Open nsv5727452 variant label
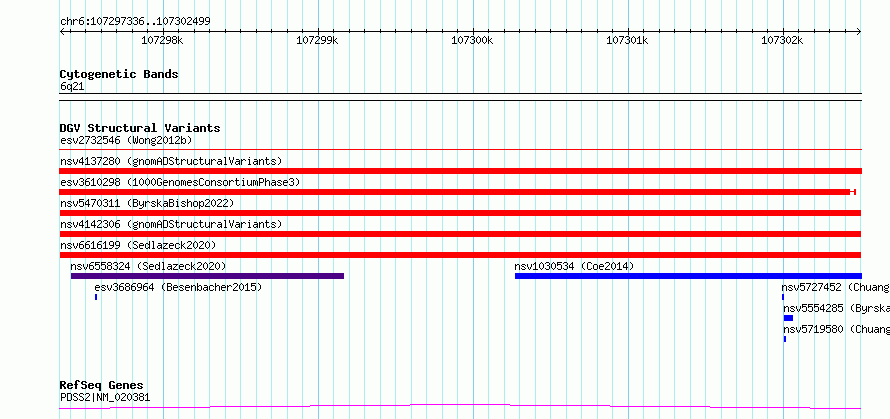This screenshot has width=890, height=419. click(836, 287)
